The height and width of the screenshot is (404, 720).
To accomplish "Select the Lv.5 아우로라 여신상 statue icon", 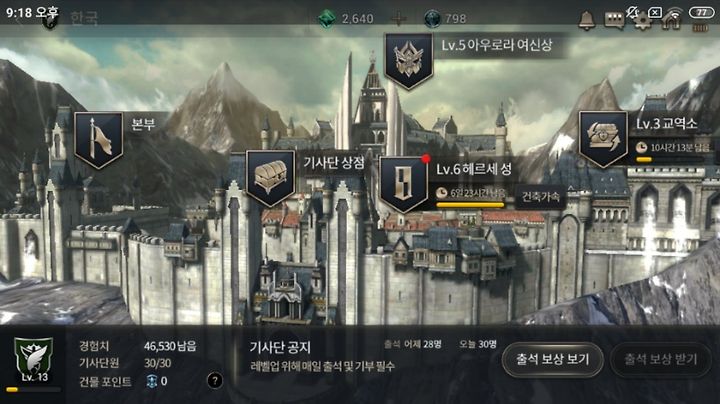I will point(409,61).
